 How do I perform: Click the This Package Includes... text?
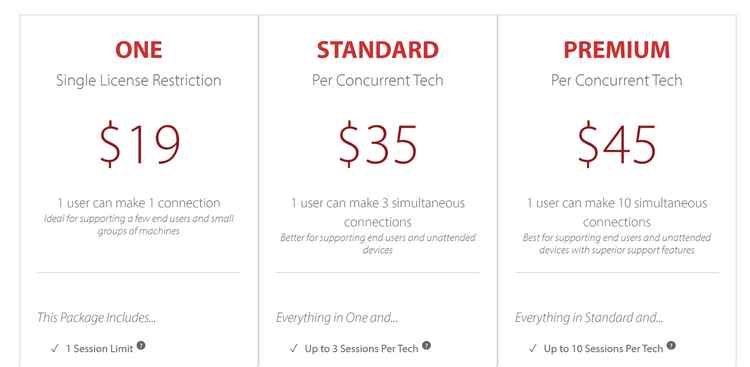pyautogui.click(x=97, y=318)
